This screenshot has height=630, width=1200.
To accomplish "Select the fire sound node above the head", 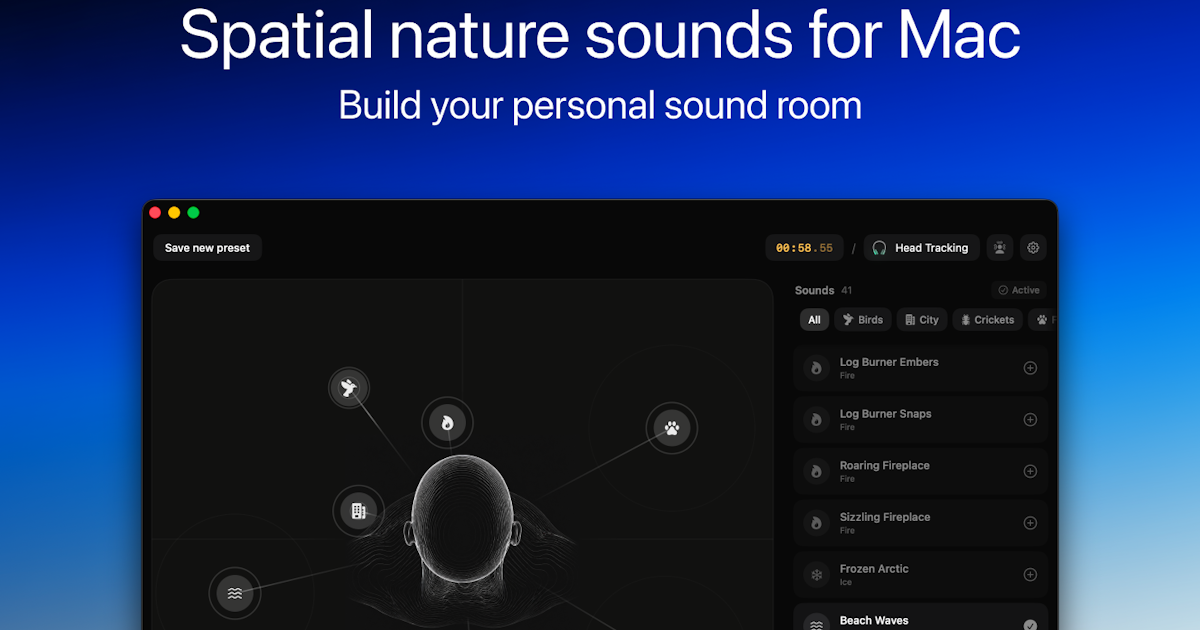I will point(447,423).
